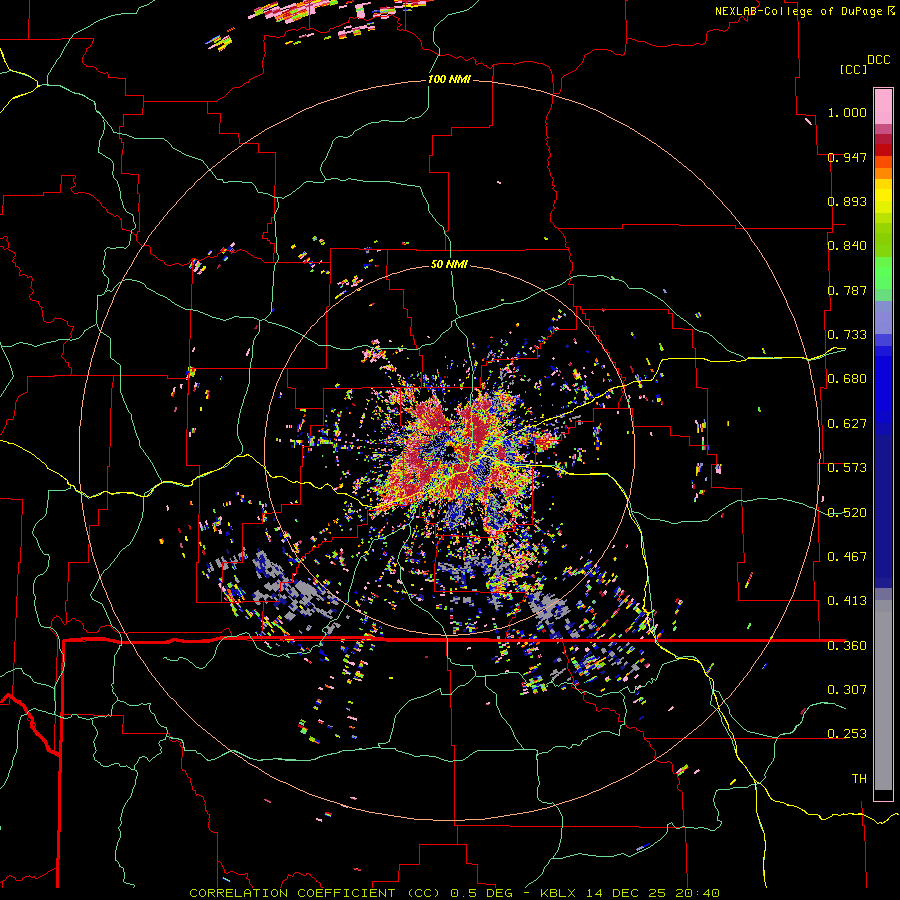Screen dimensions: 900x900
Task: Click the 0.253 value on the color scale
Action: [x=847, y=734]
